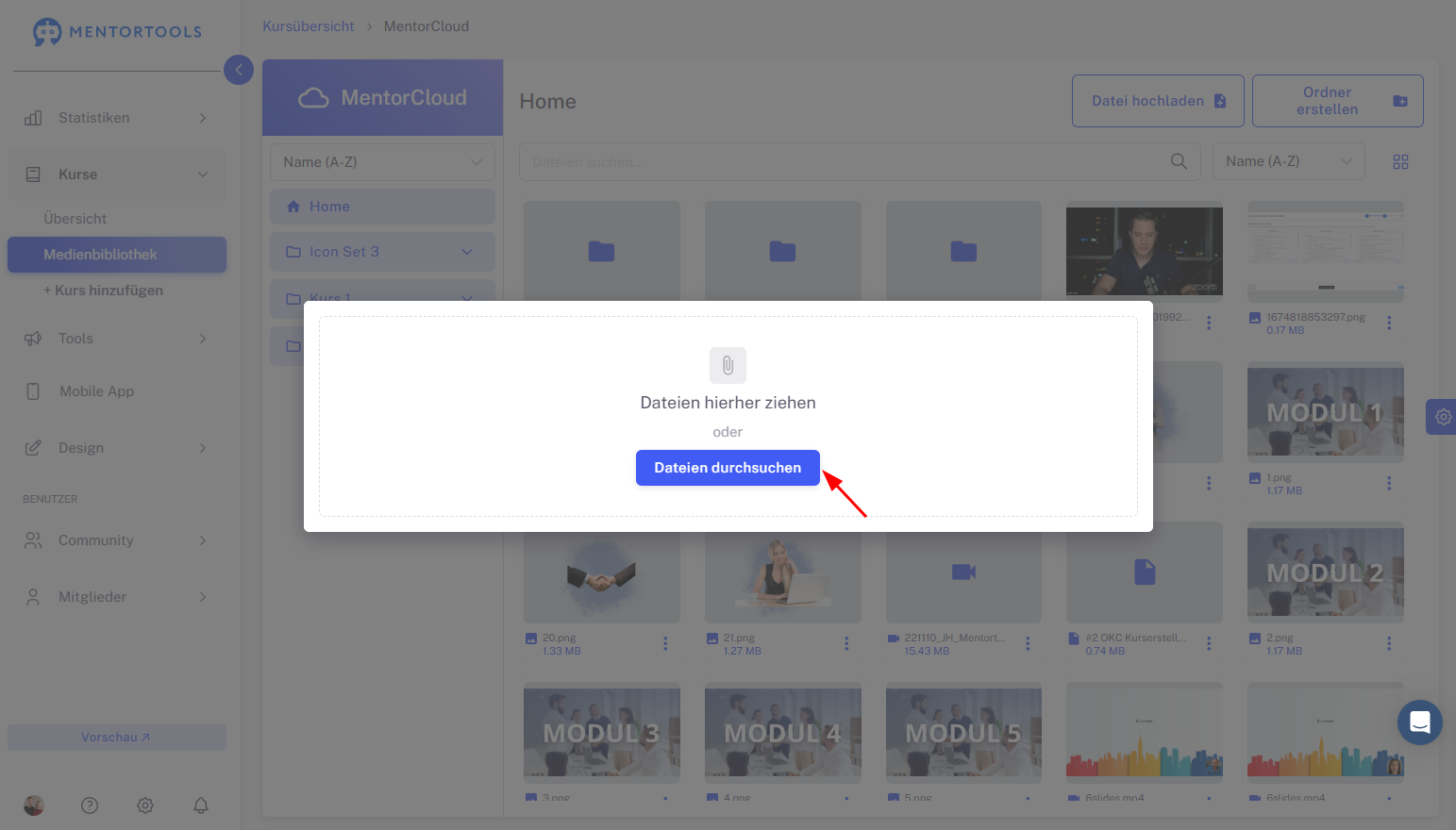Expand the Design sidebar section

click(x=203, y=448)
